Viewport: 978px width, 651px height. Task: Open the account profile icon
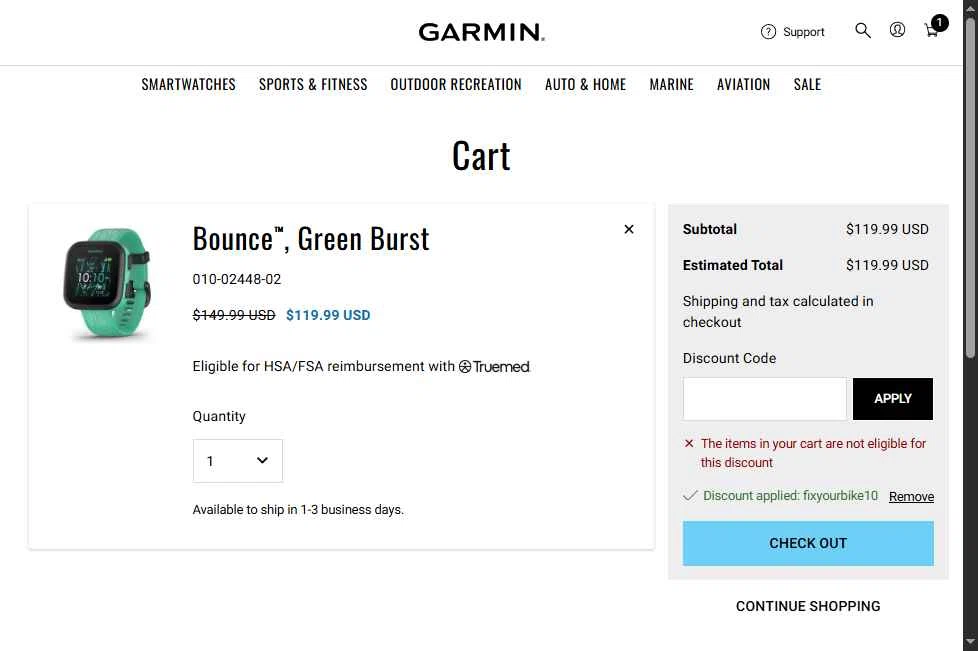coord(897,30)
